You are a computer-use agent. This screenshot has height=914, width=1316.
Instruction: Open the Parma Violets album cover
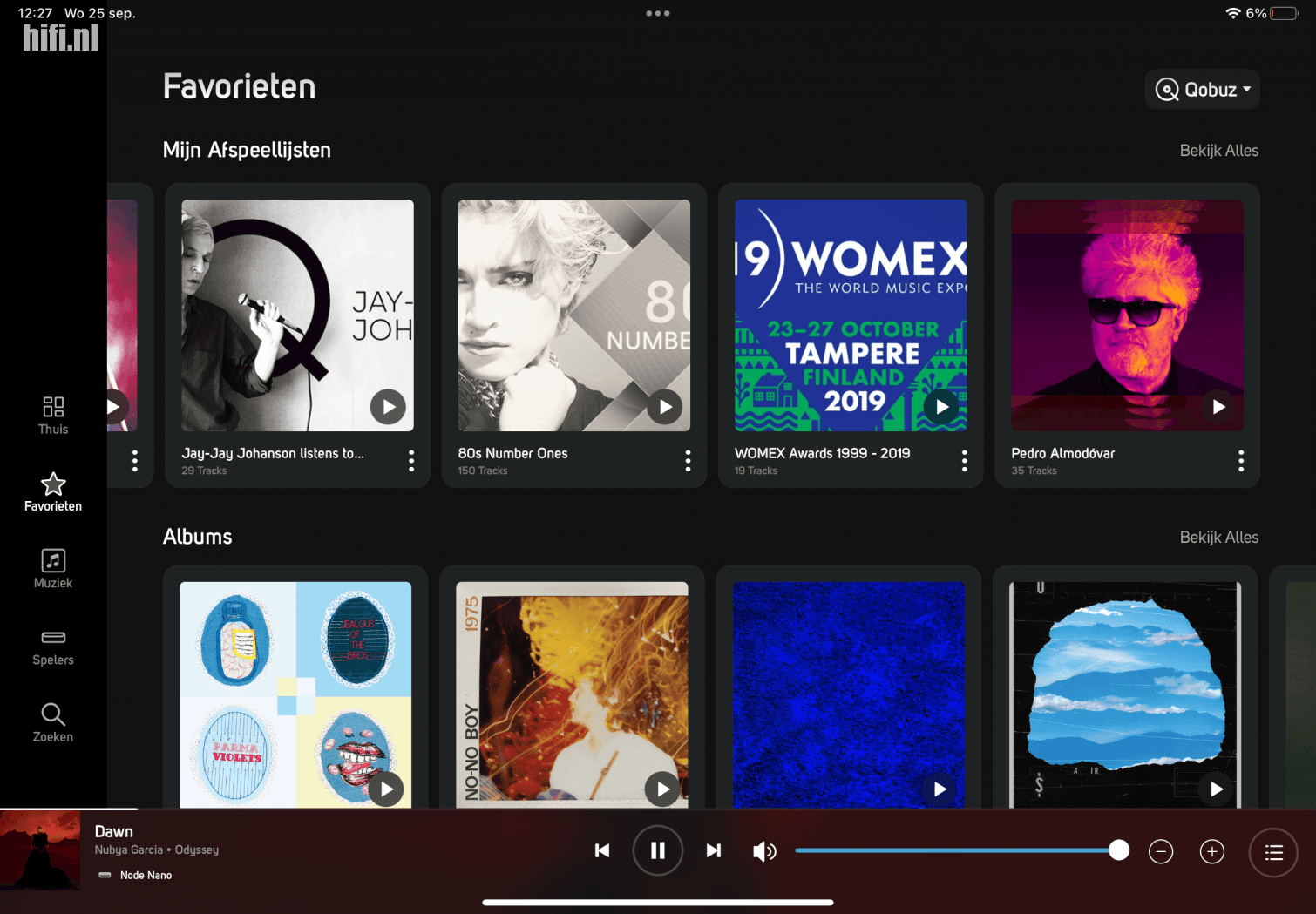tap(295, 694)
